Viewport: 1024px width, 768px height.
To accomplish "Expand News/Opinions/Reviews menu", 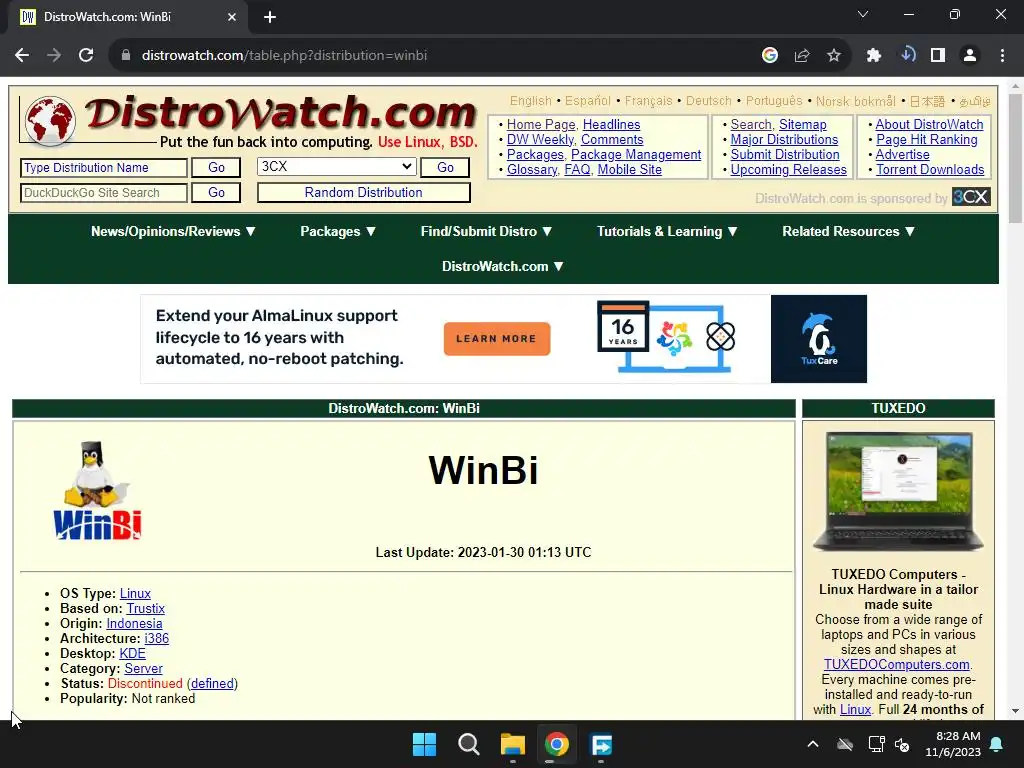I will click(x=173, y=231).
